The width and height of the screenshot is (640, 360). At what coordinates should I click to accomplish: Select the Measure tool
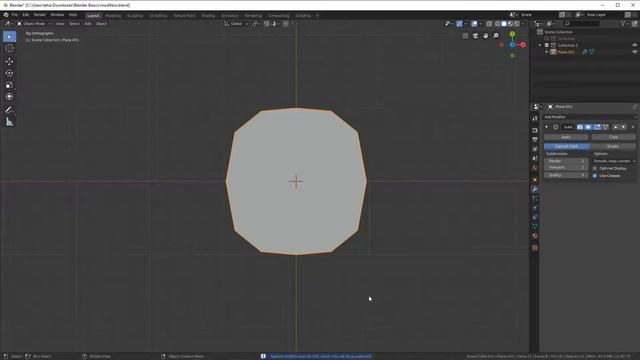9,122
